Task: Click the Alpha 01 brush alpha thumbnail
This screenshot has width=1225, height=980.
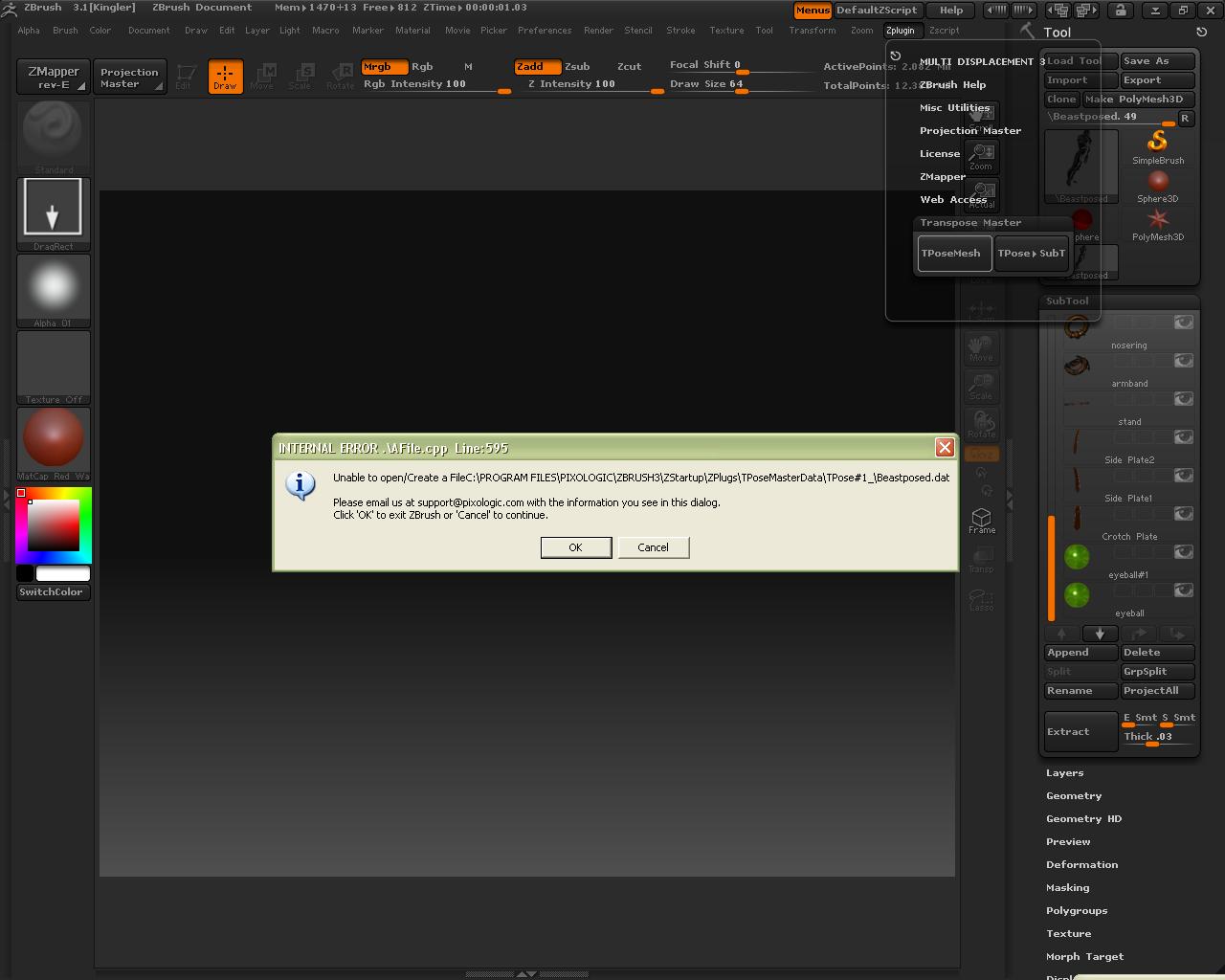Action: click(x=53, y=287)
